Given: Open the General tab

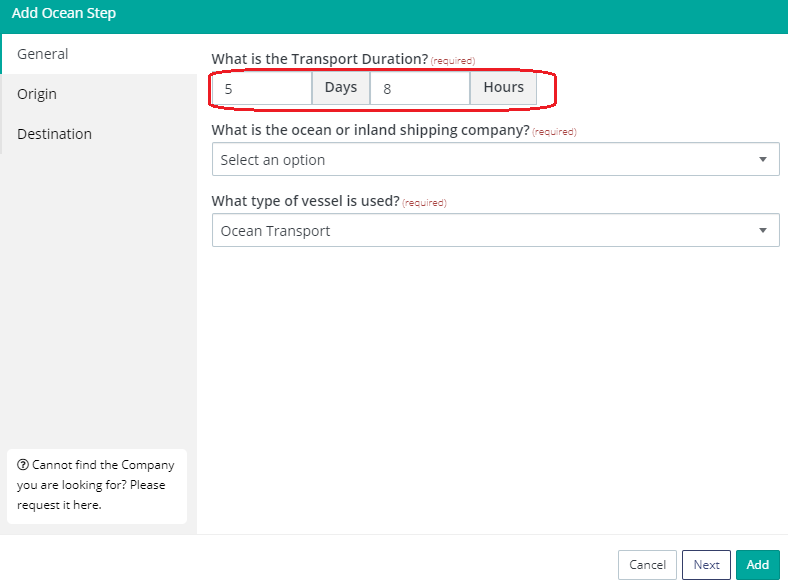Looking at the screenshot, I should coord(99,54).
